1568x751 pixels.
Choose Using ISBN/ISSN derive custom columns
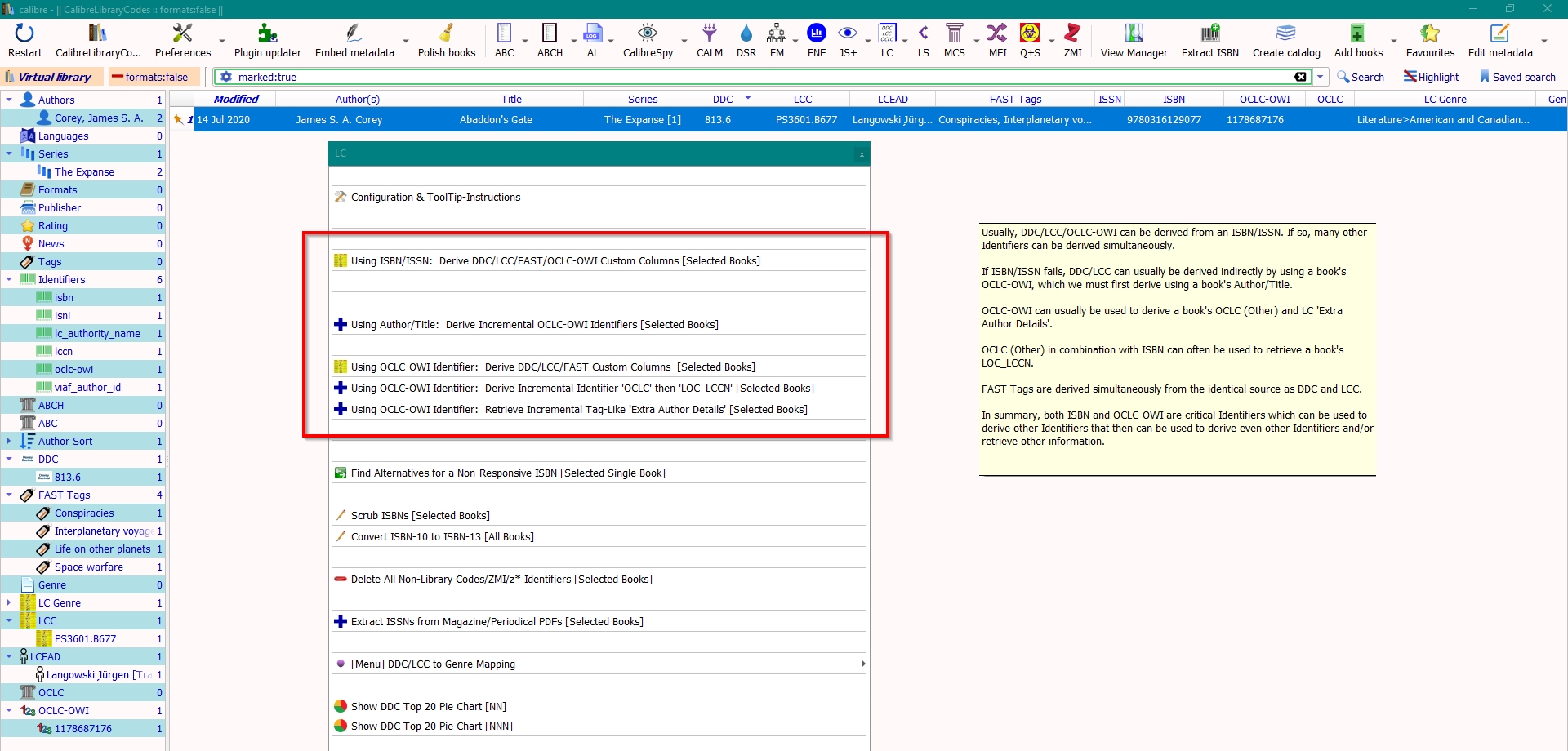coord(599,260)
